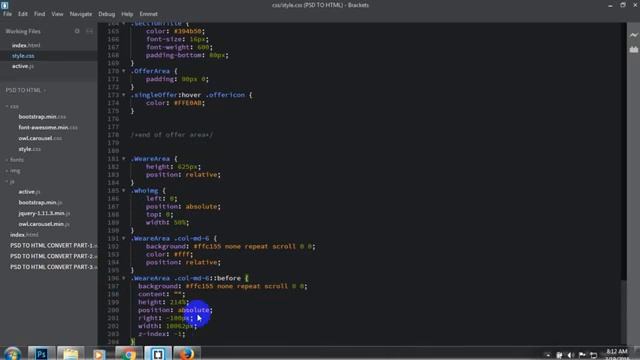Open PSD TO HTML CONVERT PART-3 file
Screen dimensions: 640x360
53,267
